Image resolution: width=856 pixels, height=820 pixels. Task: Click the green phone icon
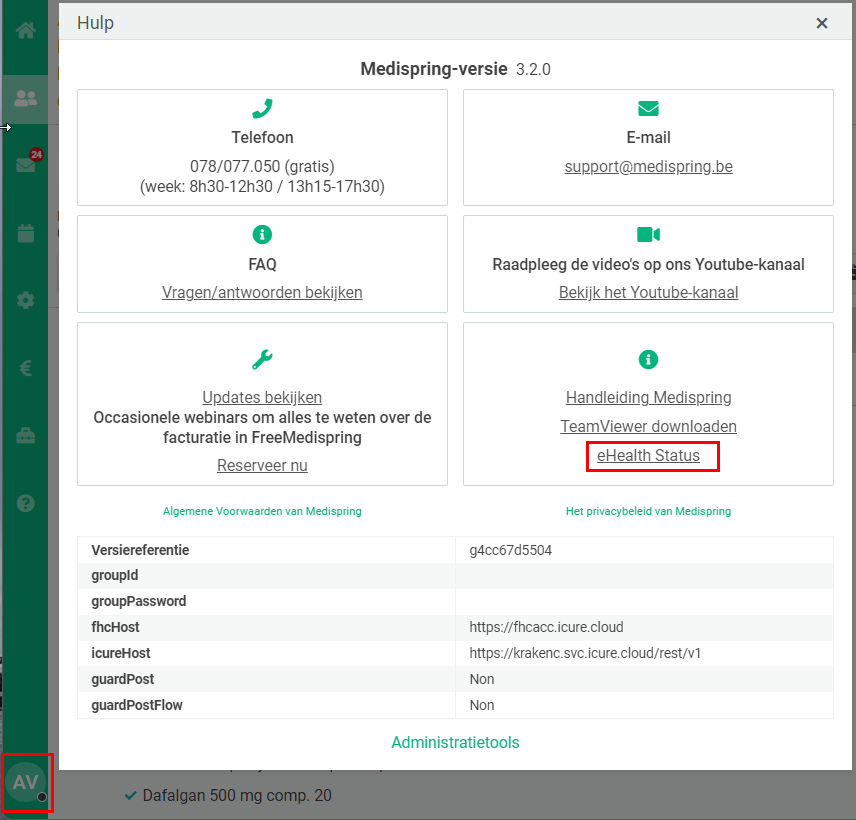(262, 109)
